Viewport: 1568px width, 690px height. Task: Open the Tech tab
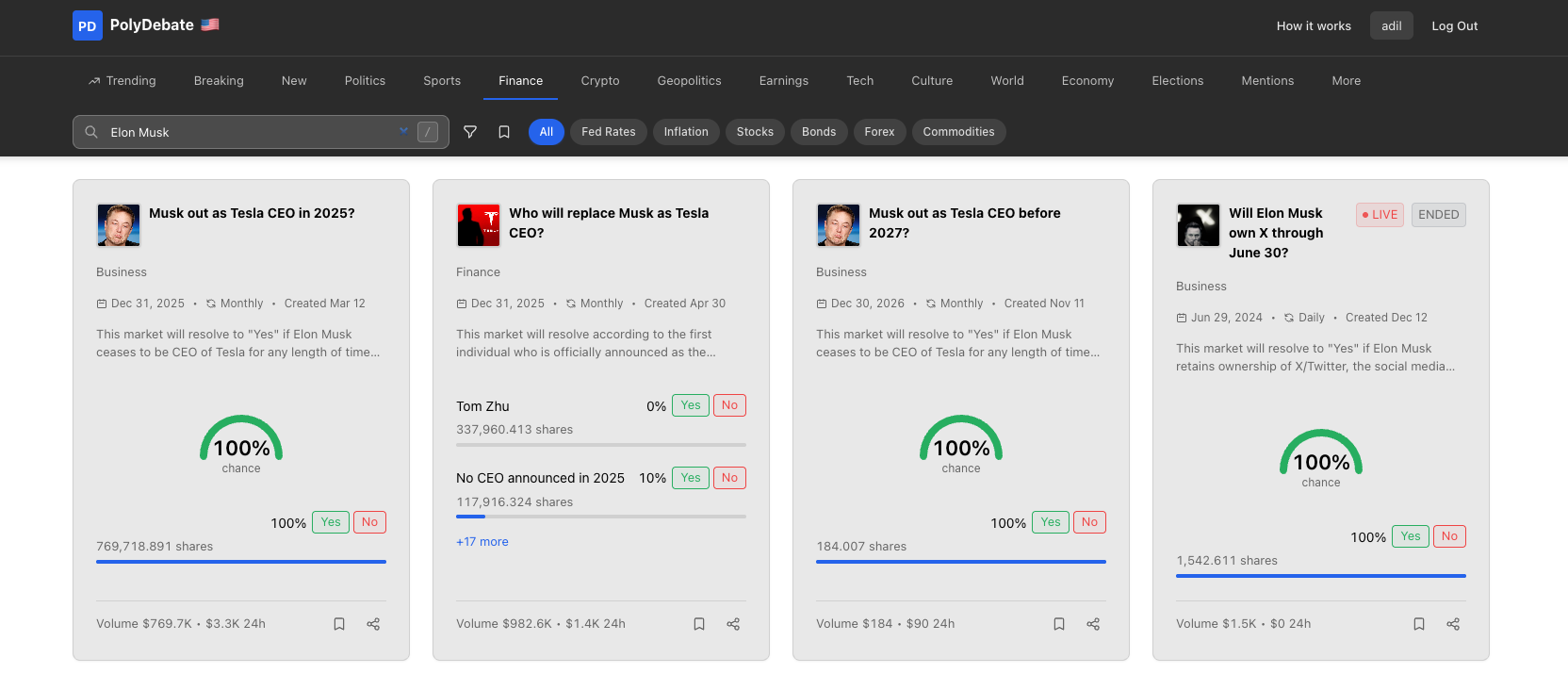coord(859,81)
